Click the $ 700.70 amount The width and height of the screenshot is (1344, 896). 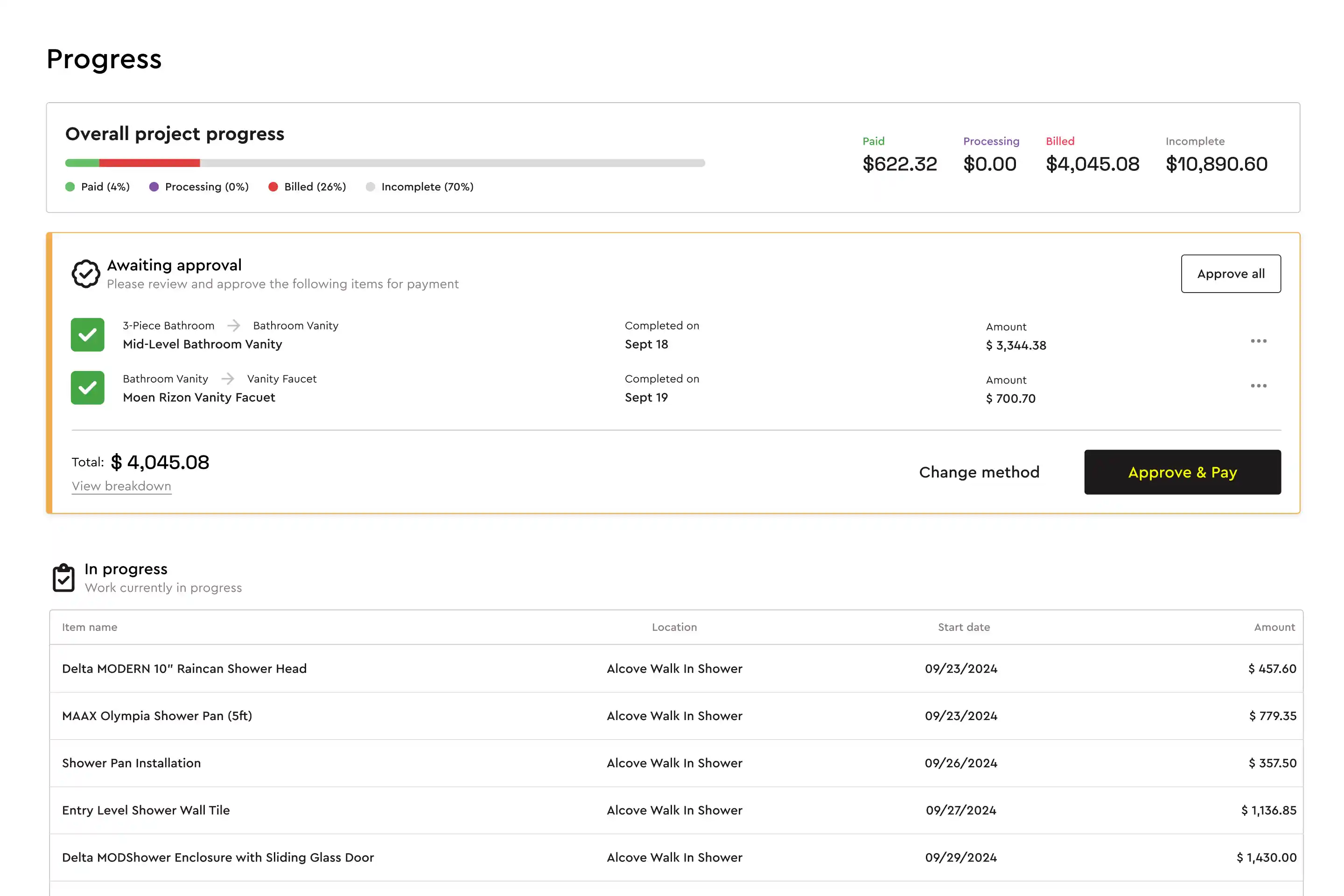click(x=1010, y=399)
